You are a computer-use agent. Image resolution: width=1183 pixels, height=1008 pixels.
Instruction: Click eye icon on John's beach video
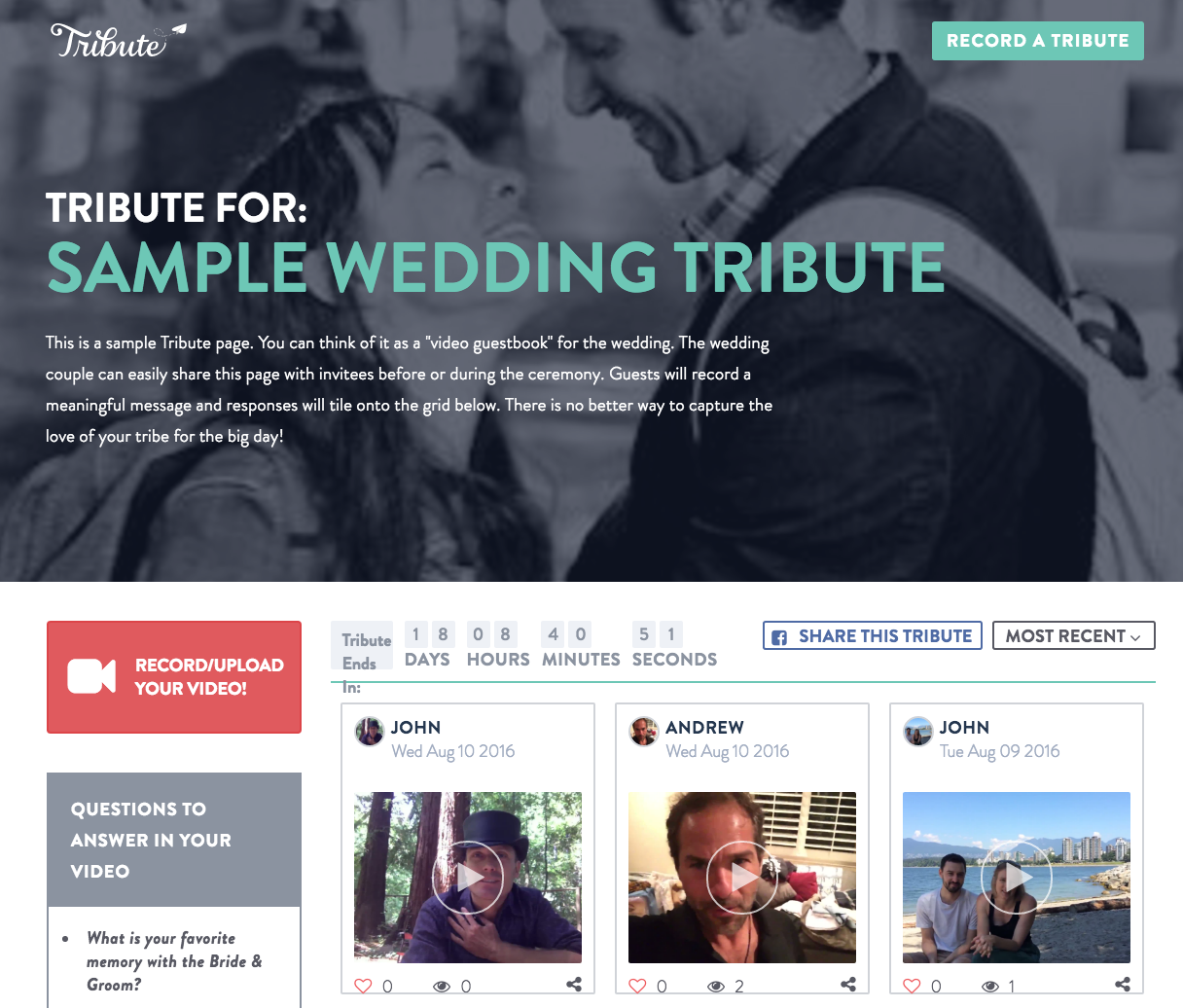[x=990, y=987]
